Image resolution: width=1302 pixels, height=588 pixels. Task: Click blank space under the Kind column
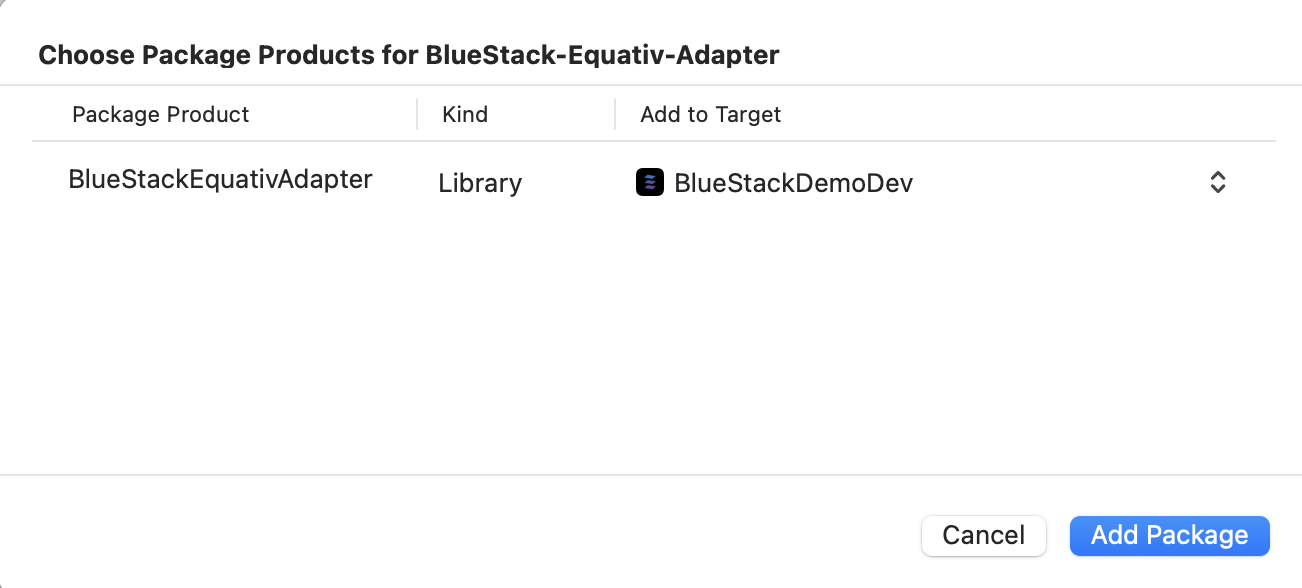(x=515, y=340)
